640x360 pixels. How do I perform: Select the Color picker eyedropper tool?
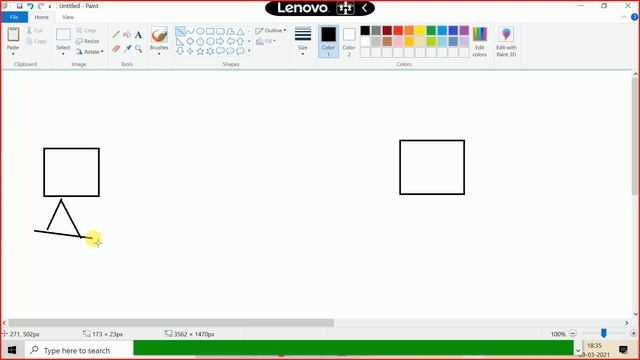127,49
